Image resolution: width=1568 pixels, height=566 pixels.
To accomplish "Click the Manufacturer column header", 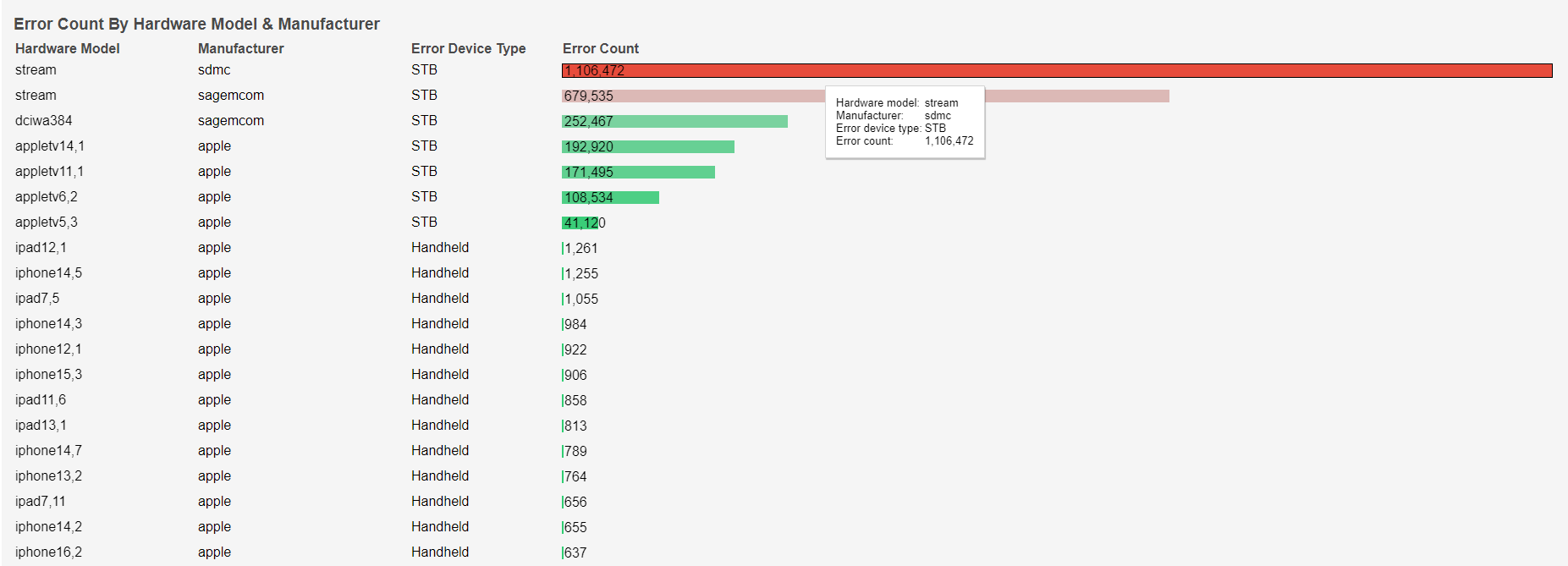I will pos(240,49).
